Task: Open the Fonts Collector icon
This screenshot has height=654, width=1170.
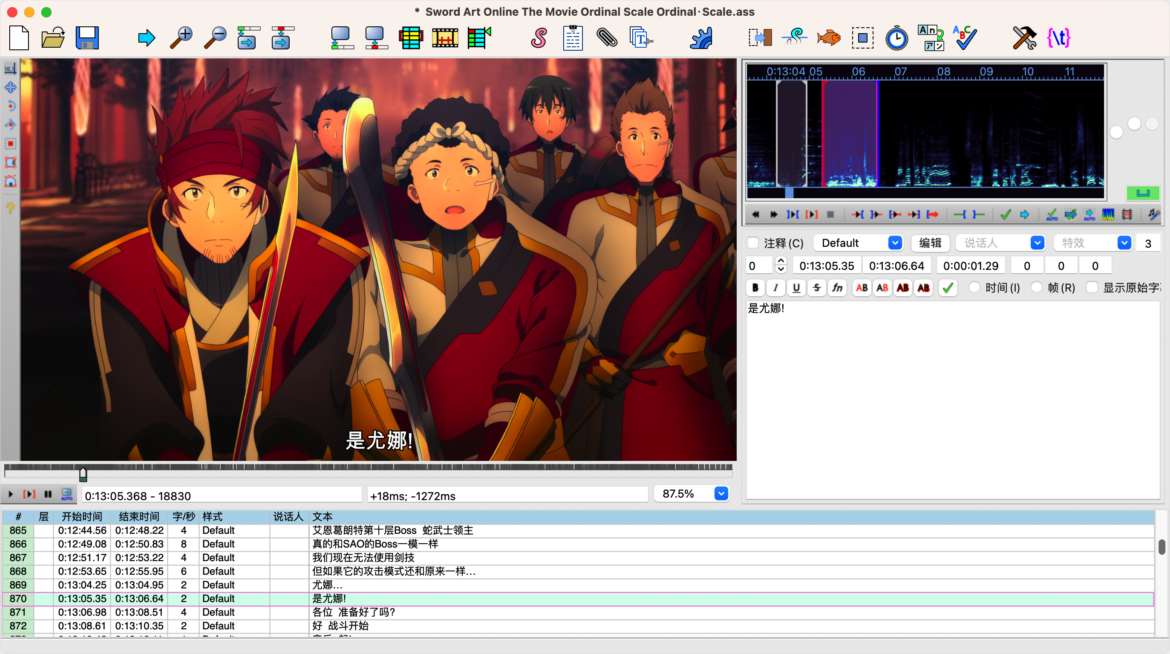Action: click(x=641, y=37)
